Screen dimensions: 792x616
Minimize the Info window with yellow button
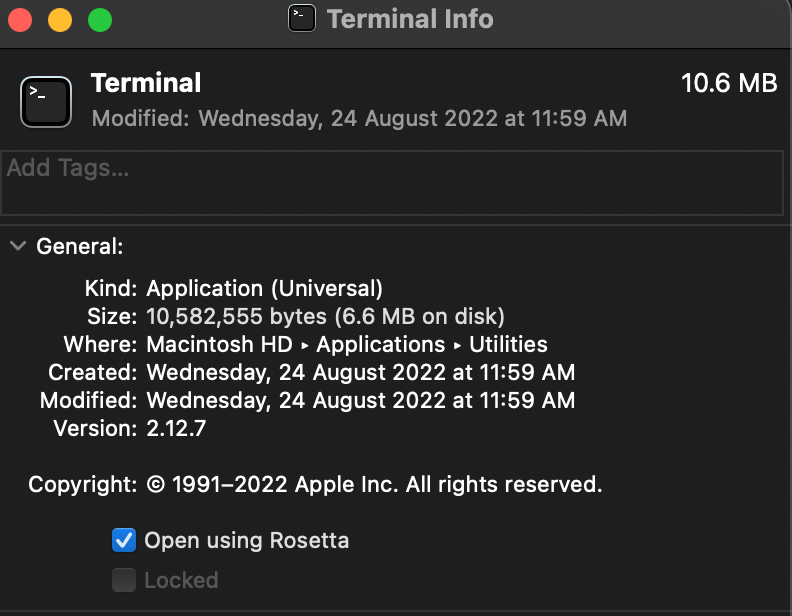click(x=60, y=20)
